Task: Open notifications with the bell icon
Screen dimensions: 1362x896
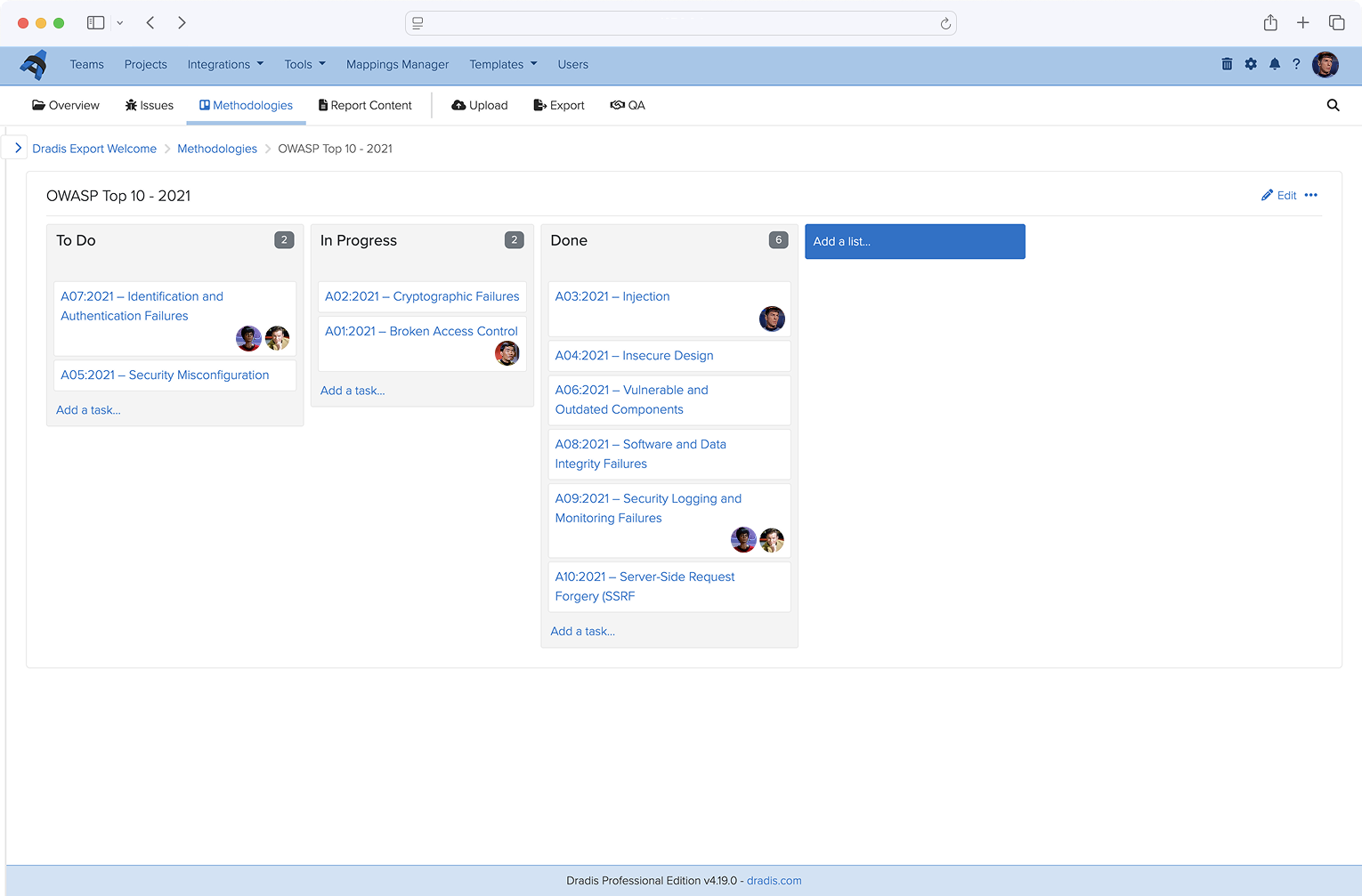Action: click(x=1274, y=64)
